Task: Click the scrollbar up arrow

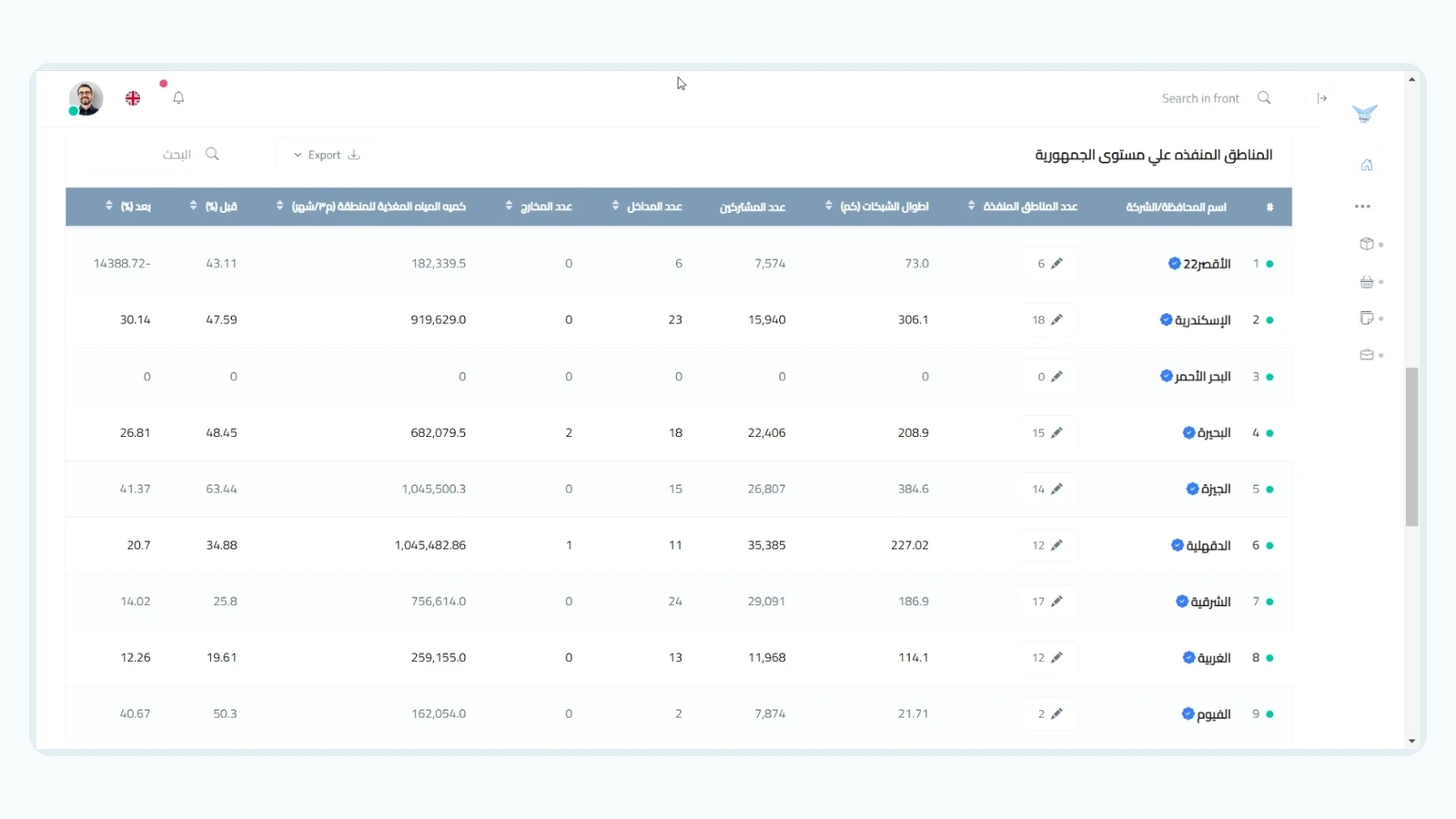Action: pos(1411,80)
